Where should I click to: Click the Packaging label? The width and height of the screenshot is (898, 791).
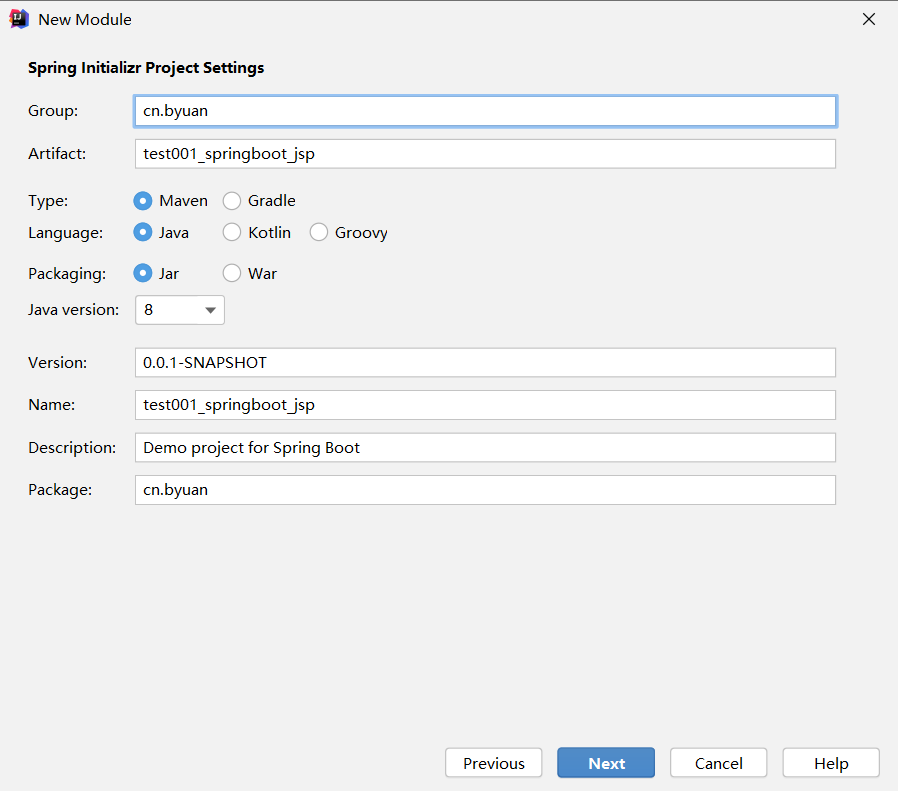[x=67, y=274]
